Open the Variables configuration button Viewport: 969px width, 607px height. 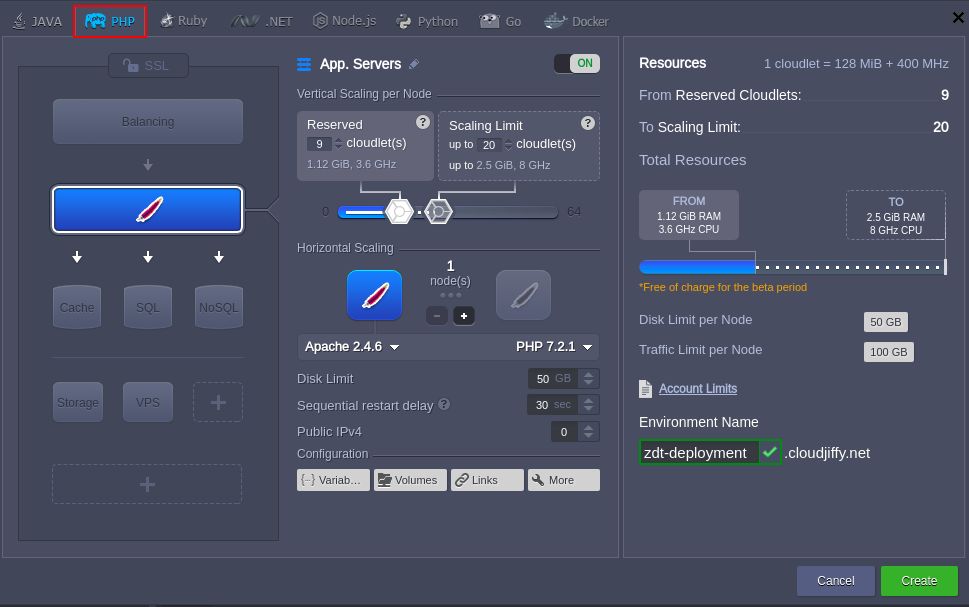coord(333,480)
